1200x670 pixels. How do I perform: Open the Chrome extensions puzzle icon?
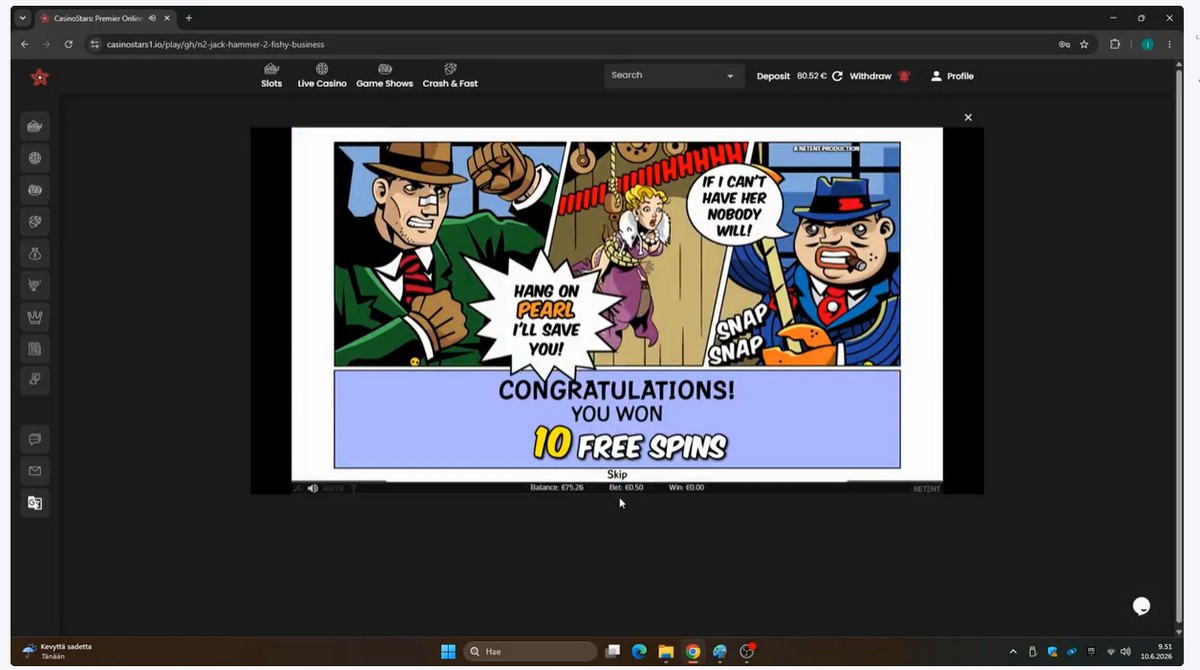[1115, 44]
